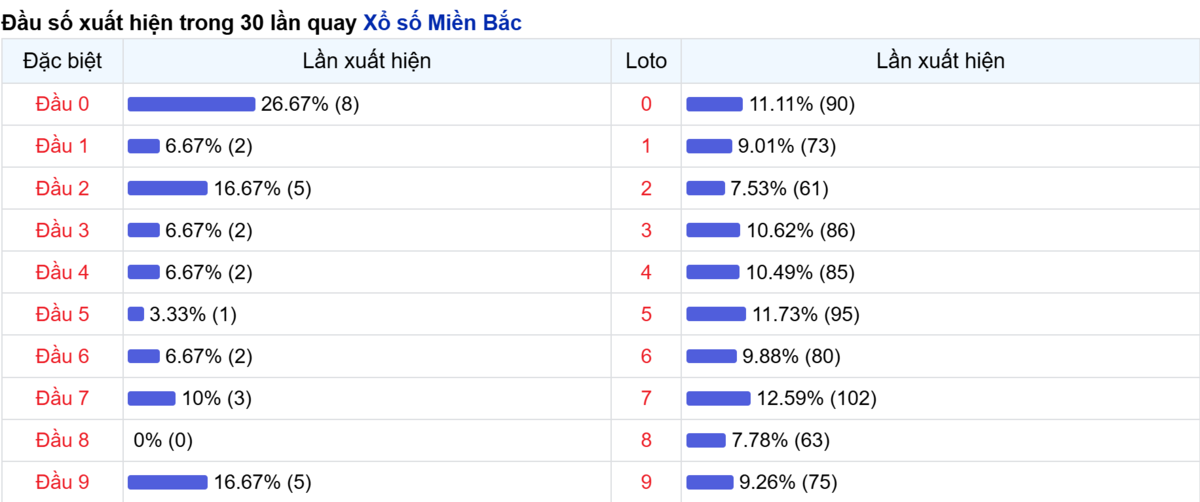
Task: Open the Xổ số Miền Bắc link
Action: [x=441, y=22]
